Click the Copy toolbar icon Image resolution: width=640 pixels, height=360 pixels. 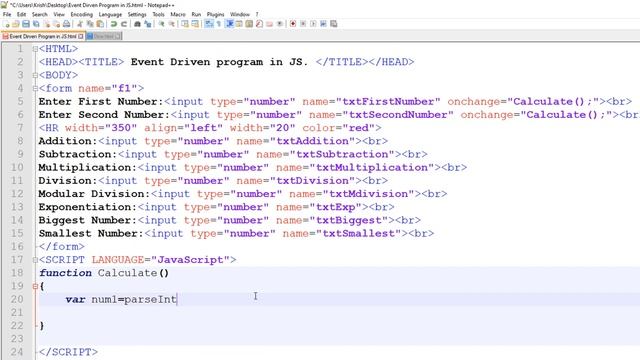click(x=90, y=24)
